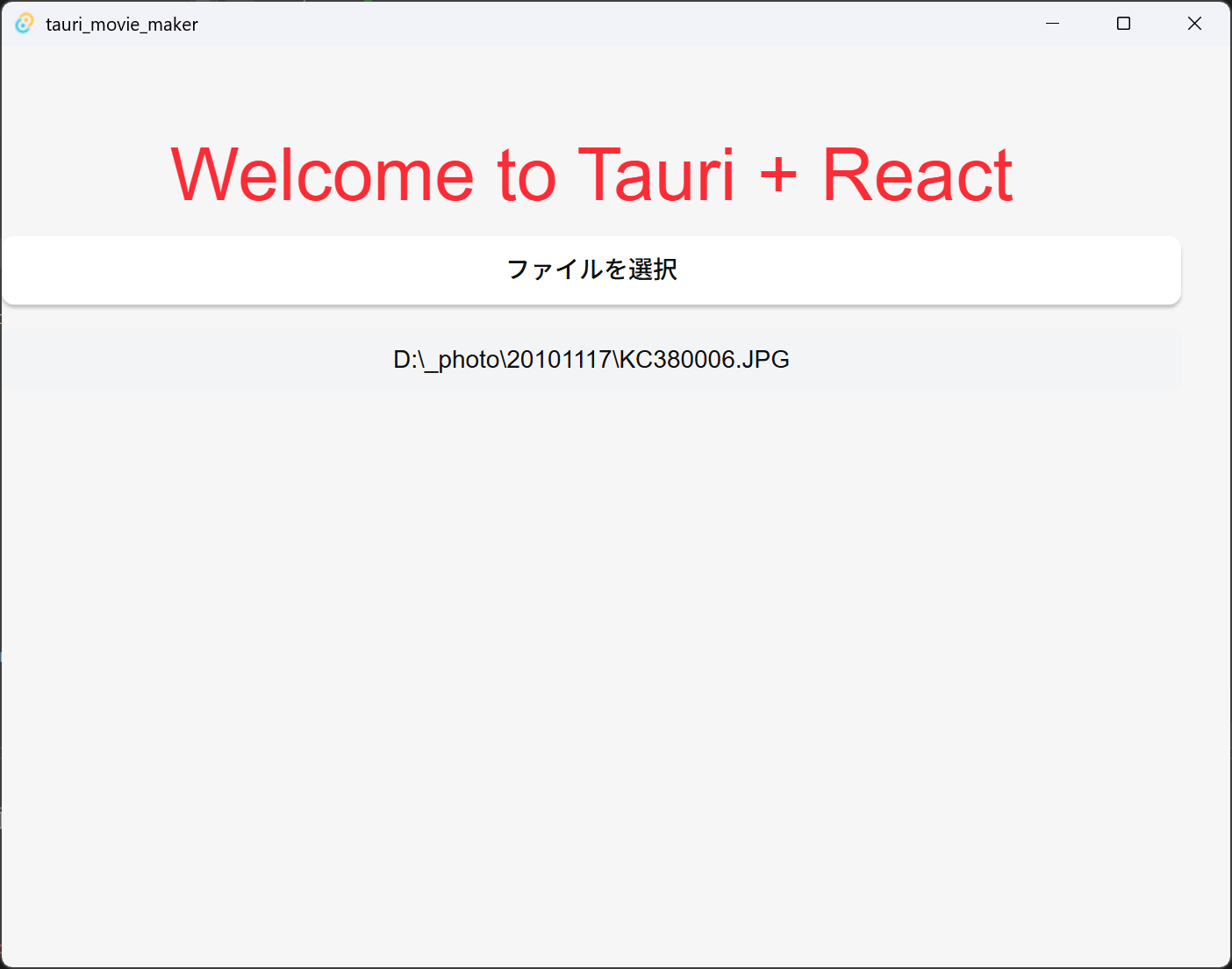This screenshot has height=969, width=1232.
Task: Click the tauri_movie_maker window title
Action: coord(122,25)
